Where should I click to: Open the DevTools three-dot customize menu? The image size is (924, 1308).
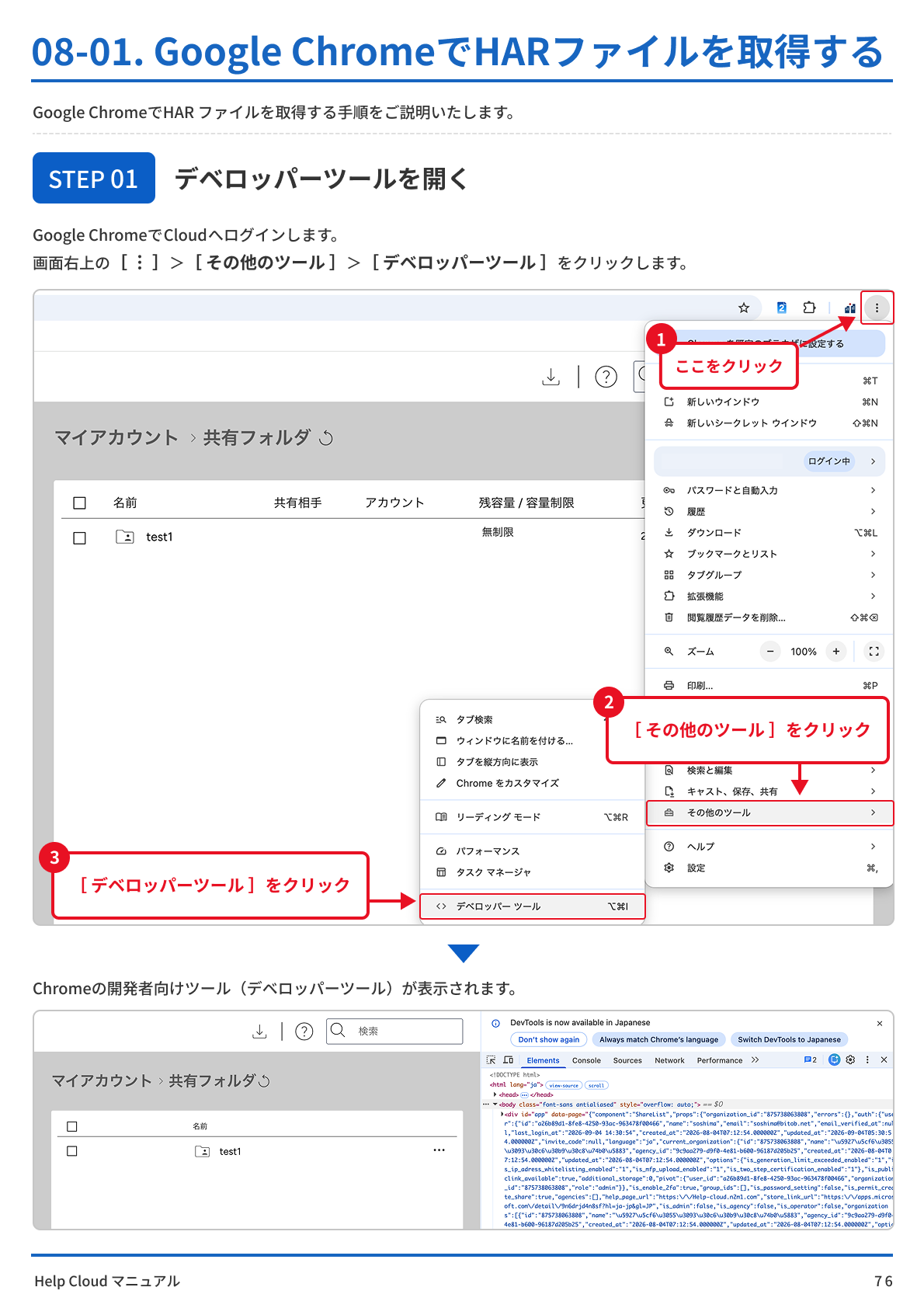(x=867, y=1059)
